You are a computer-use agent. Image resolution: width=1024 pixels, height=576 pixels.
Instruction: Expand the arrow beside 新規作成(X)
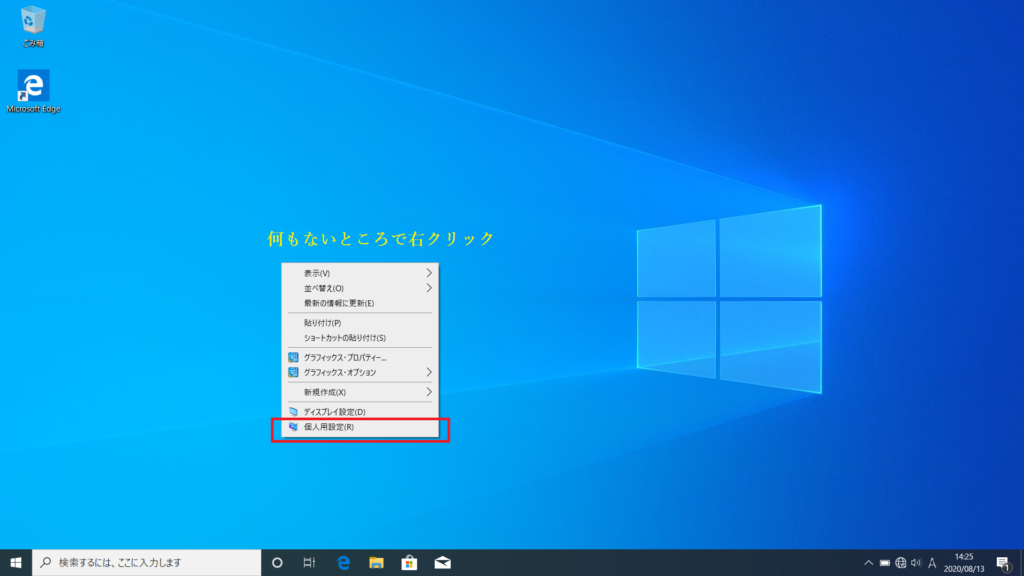[x=429, y=392]
